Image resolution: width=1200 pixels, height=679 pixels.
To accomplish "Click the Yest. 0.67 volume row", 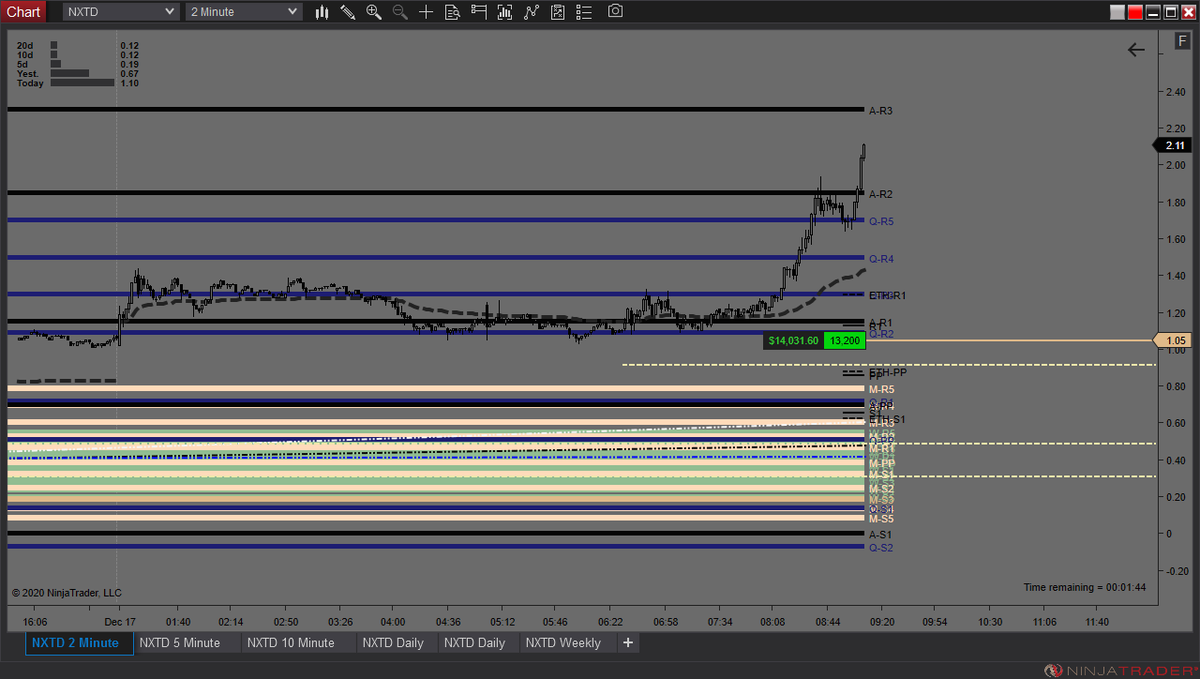I will click(x=78, y=74).
